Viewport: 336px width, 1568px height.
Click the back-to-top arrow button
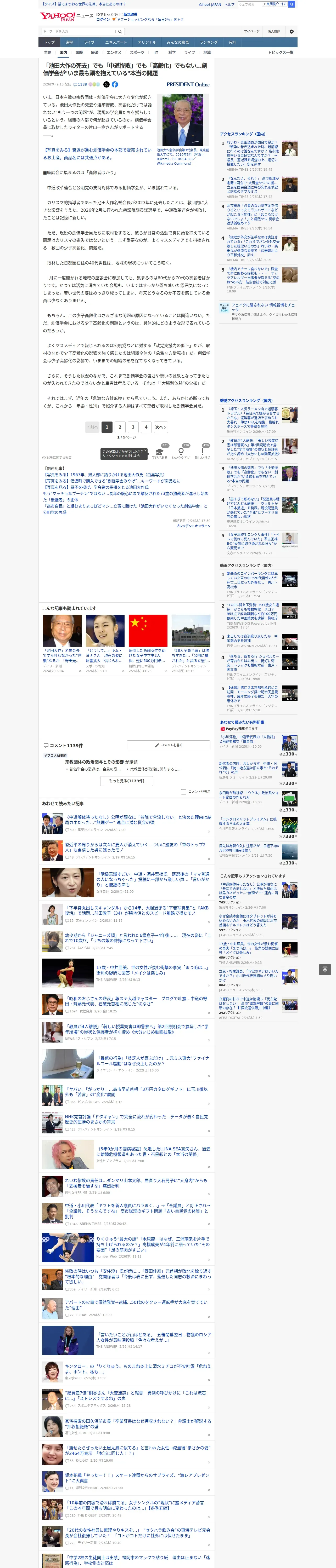[325, 969]
